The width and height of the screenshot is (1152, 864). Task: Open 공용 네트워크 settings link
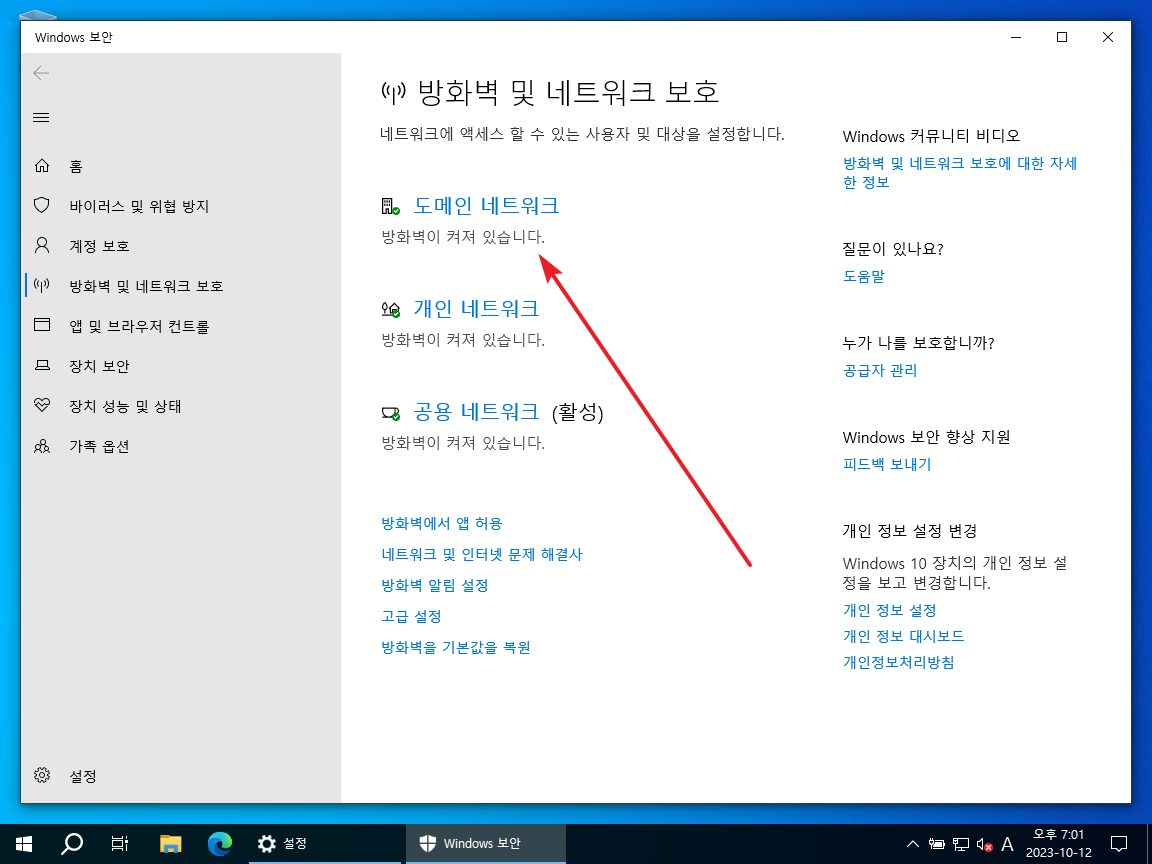[x=476, y=411]
